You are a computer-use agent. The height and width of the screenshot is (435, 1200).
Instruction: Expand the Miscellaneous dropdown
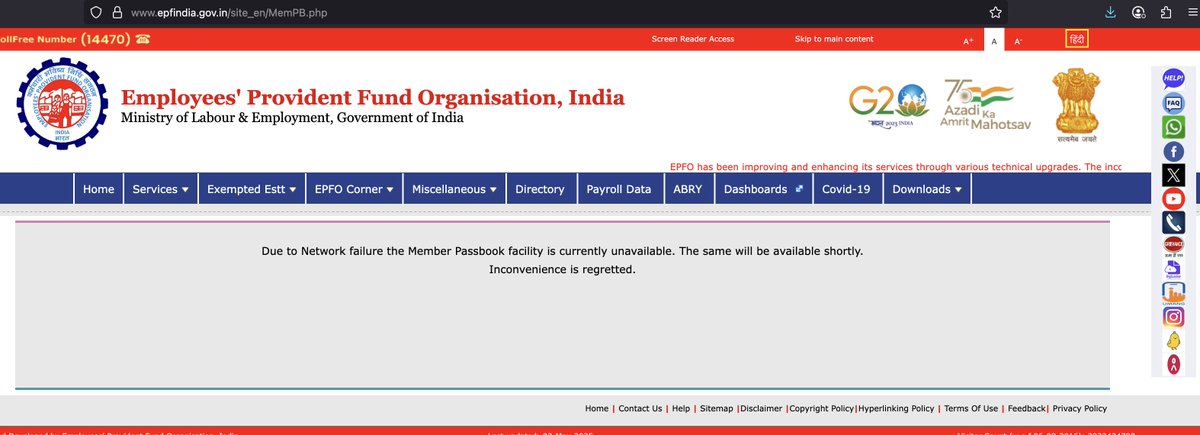tap(454, 189)
